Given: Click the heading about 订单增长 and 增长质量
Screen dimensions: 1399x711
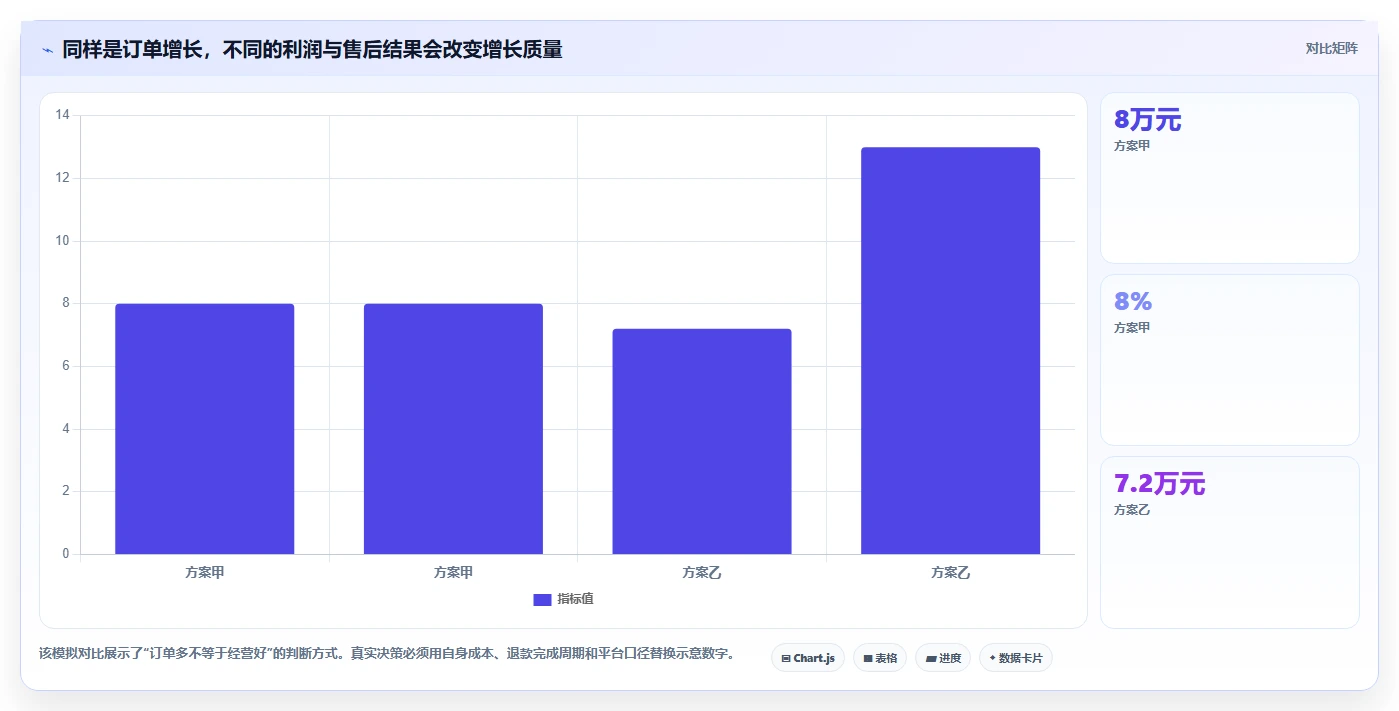Looking at the screenshot, I should coord(312,49).
